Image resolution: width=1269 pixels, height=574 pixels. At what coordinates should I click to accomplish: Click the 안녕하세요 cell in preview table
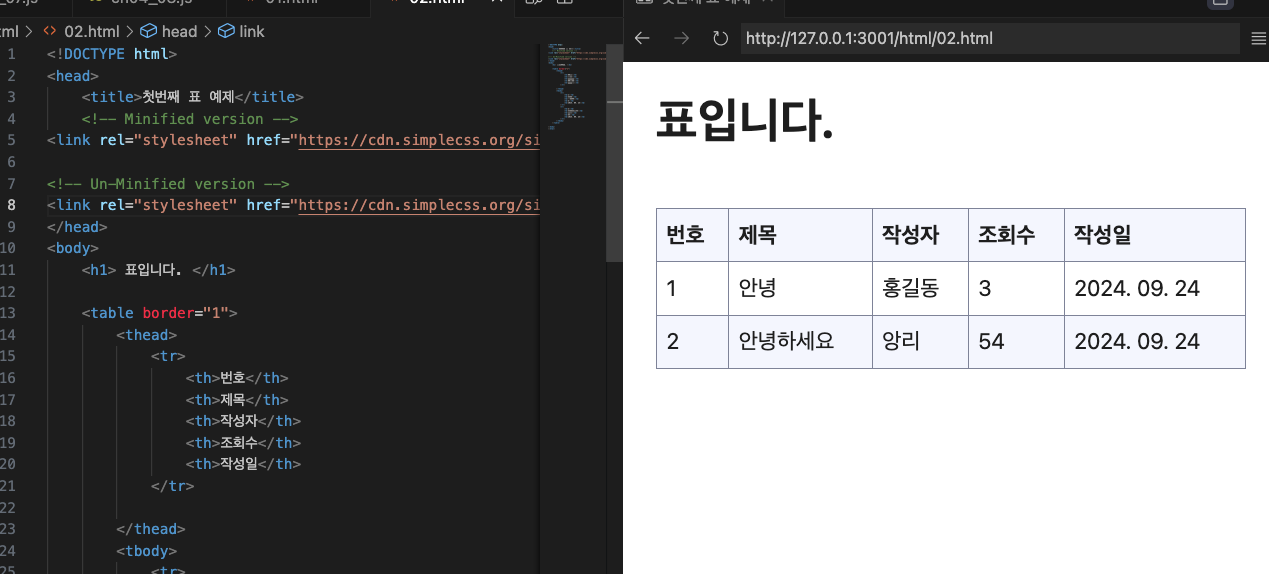[x=800, y=341]
